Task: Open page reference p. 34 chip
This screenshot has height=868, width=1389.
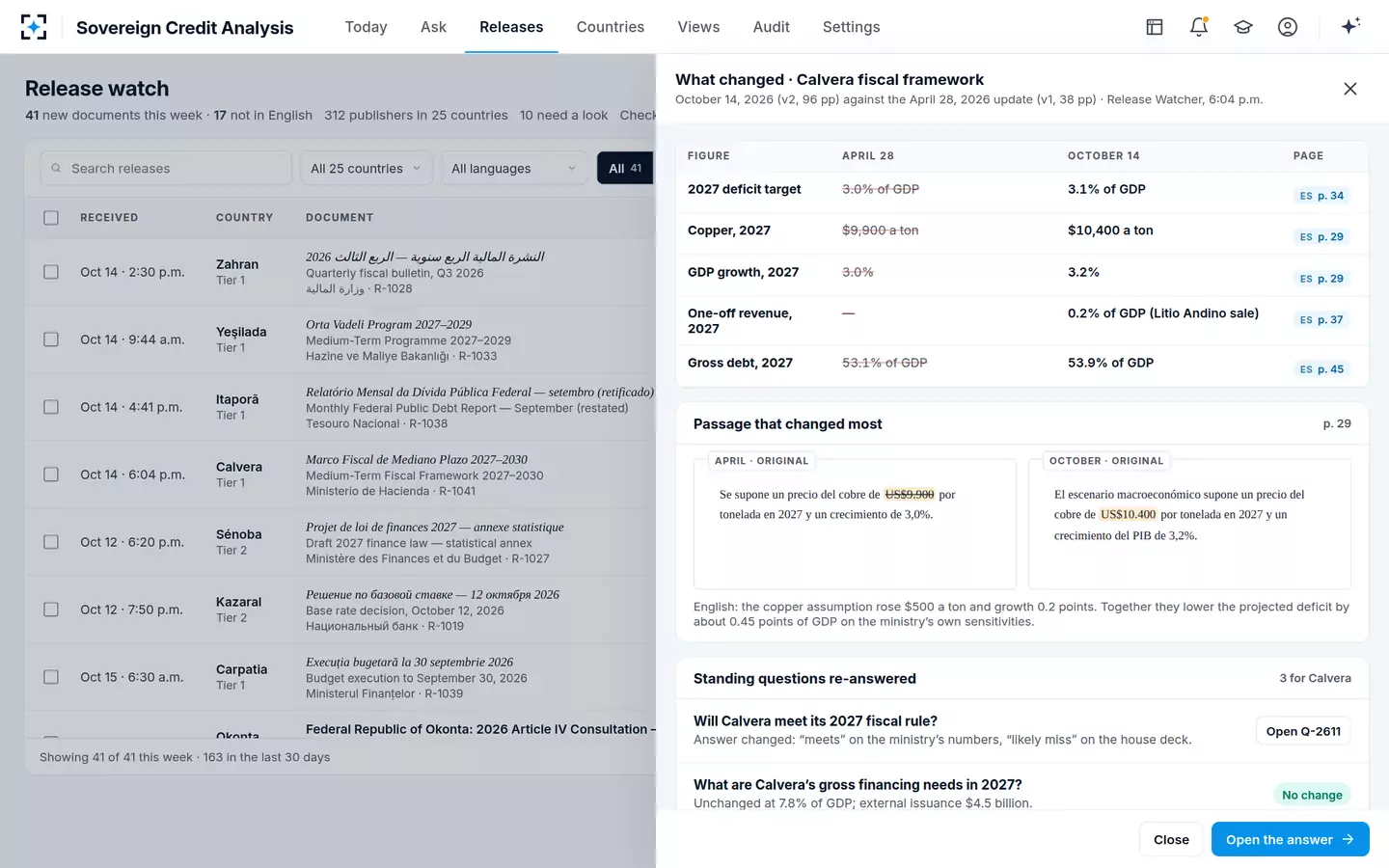Action: (1321, 196)
